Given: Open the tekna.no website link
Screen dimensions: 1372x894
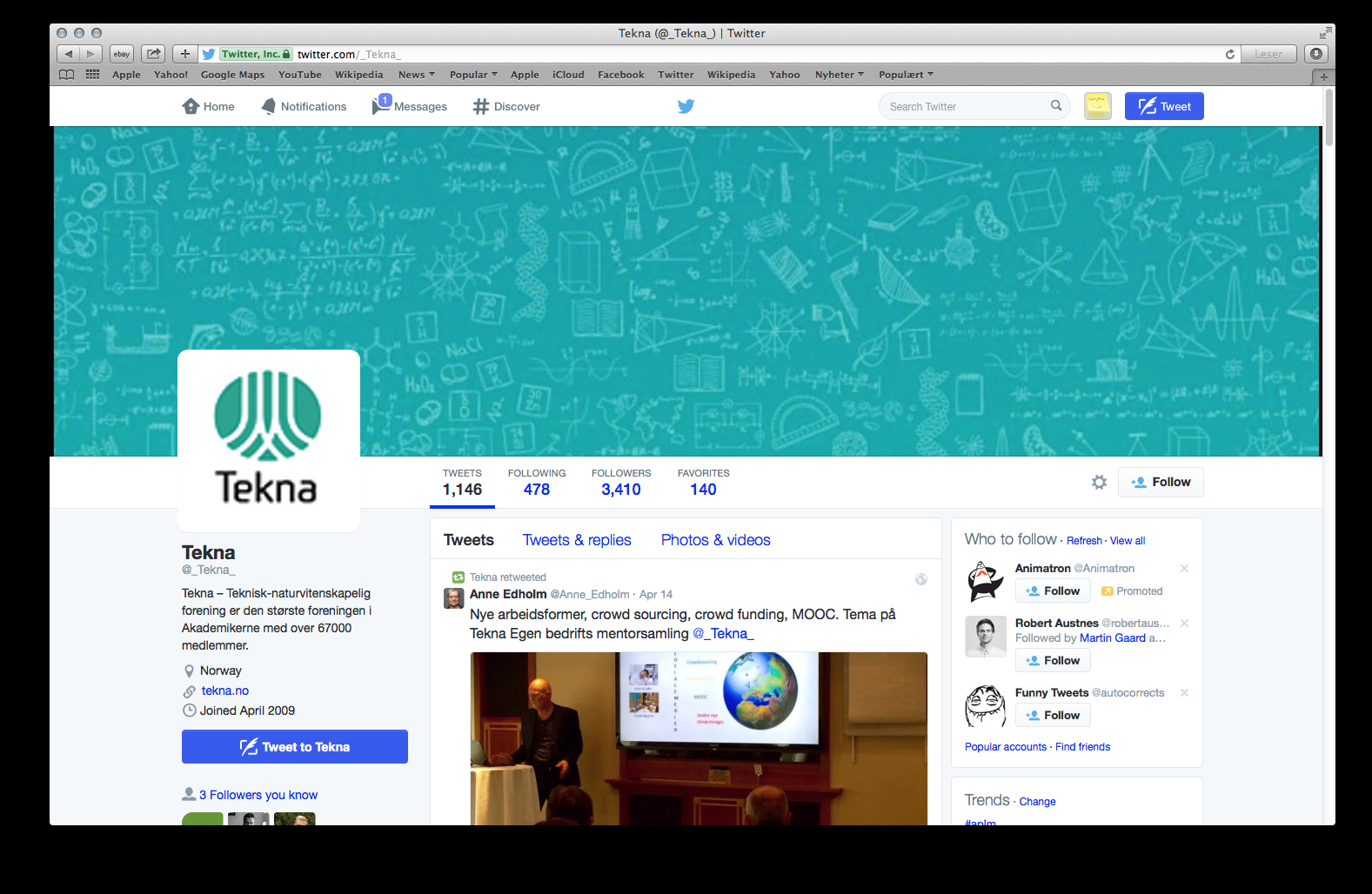Looking at the screenshot, I should 225,691.
